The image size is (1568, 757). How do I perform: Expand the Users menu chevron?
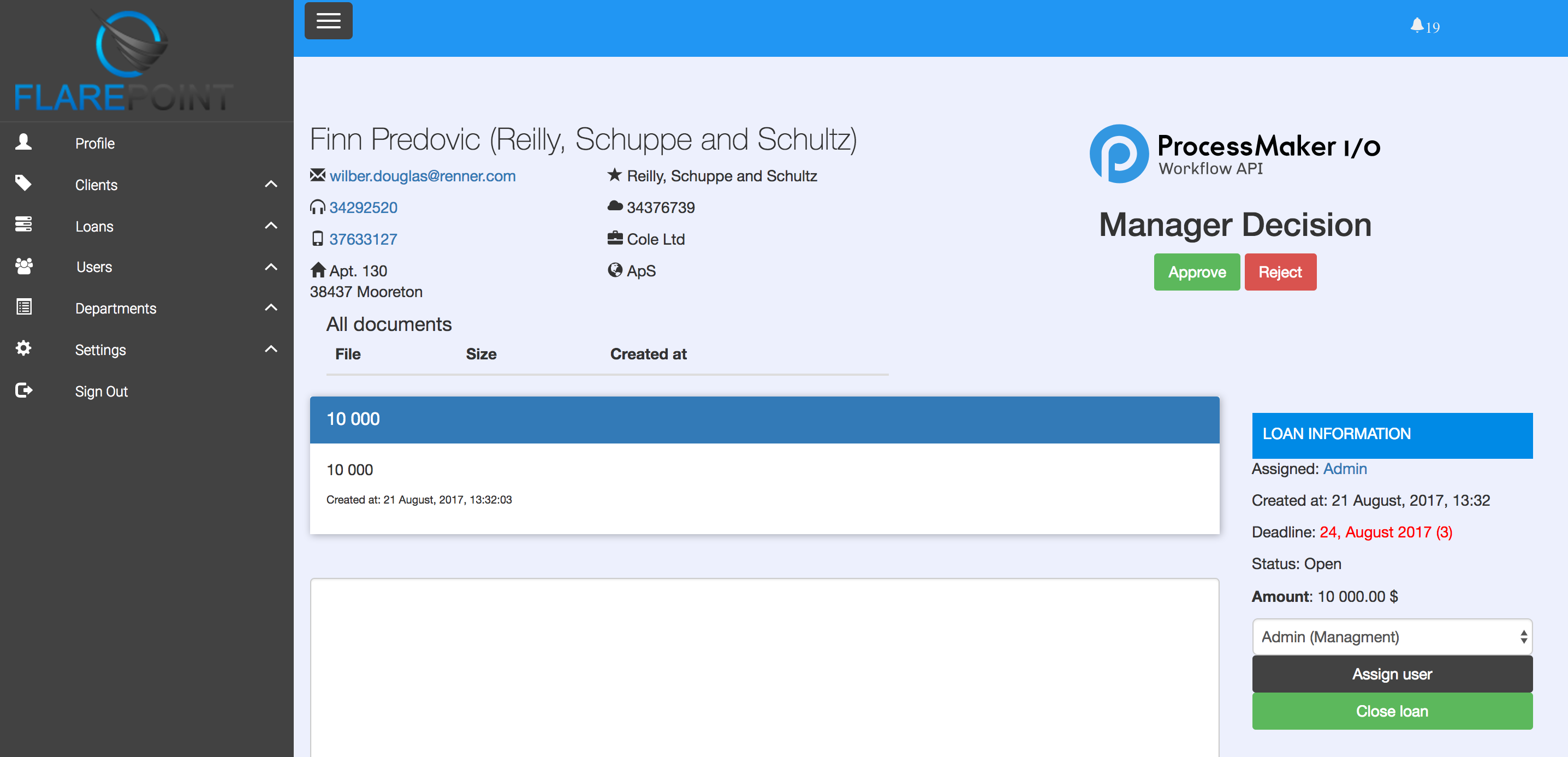[x=271, y=267]
